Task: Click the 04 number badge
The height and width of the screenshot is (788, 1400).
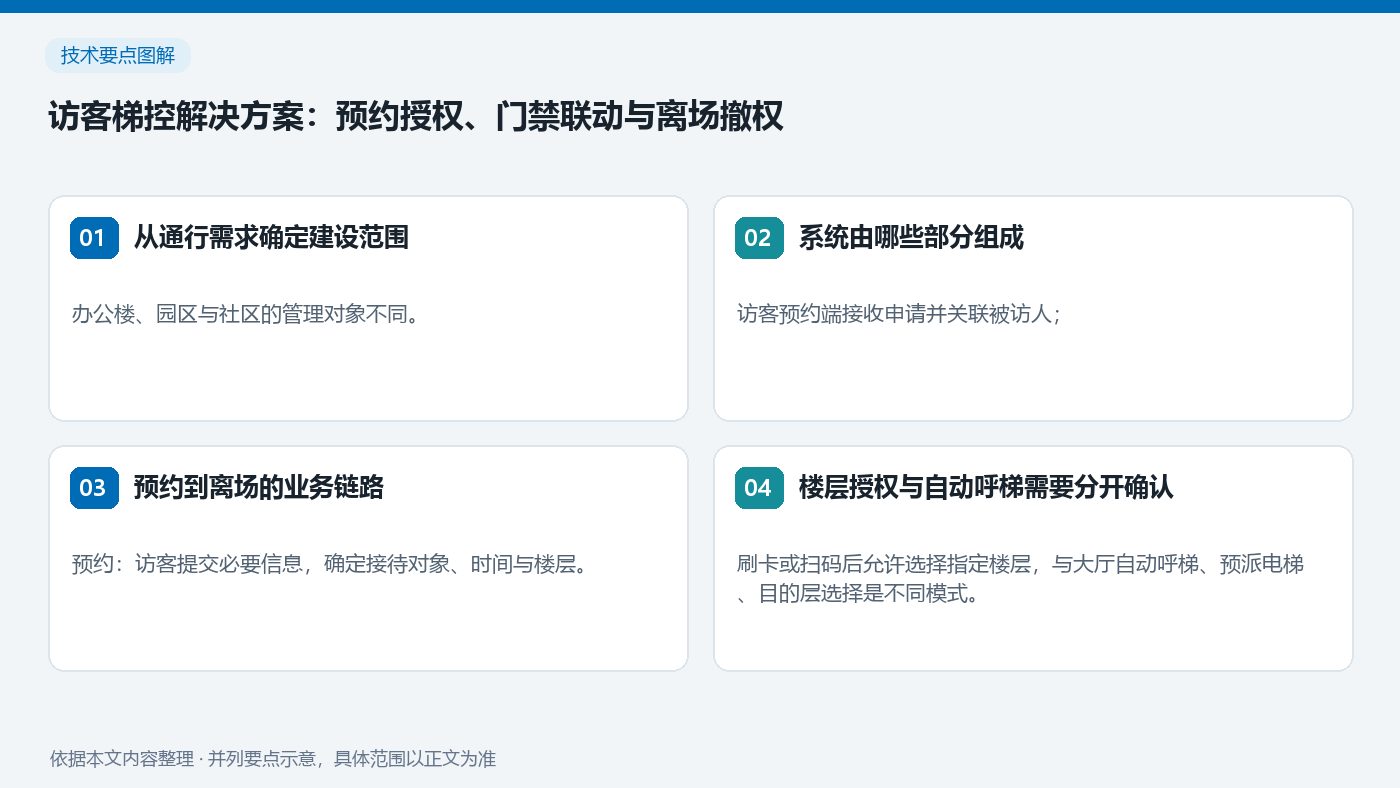Action: click(759, 488)
